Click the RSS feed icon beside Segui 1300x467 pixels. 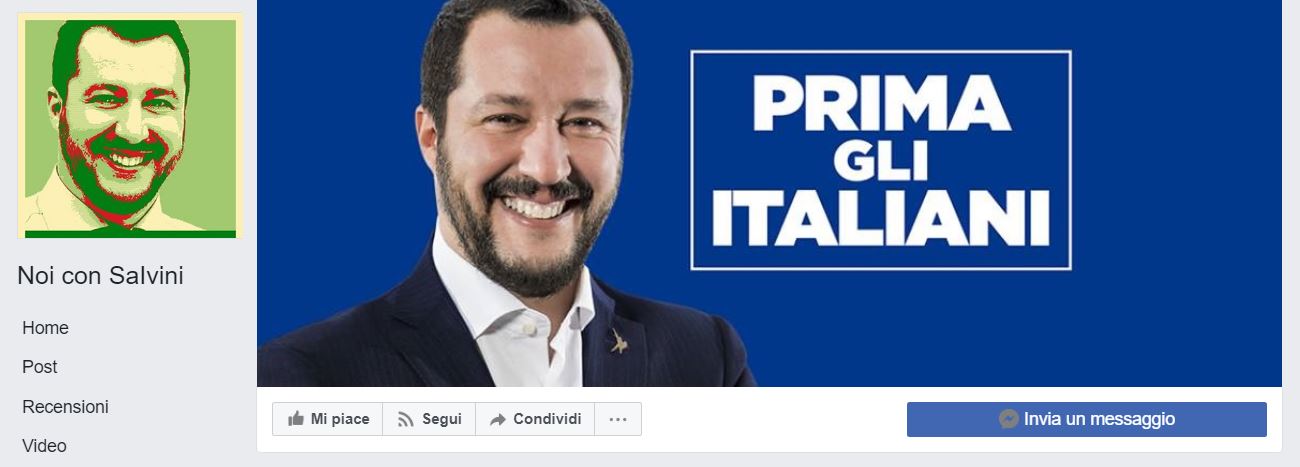coord(406,420)
